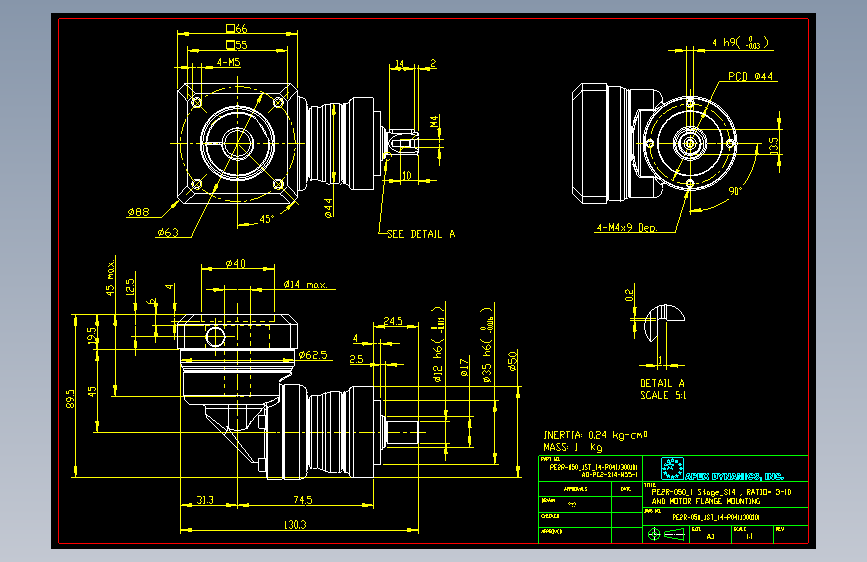This screenshot has width=867, height=562.
Task: Select the SCALE 5:1 note
Action: [x=663, y=395]
